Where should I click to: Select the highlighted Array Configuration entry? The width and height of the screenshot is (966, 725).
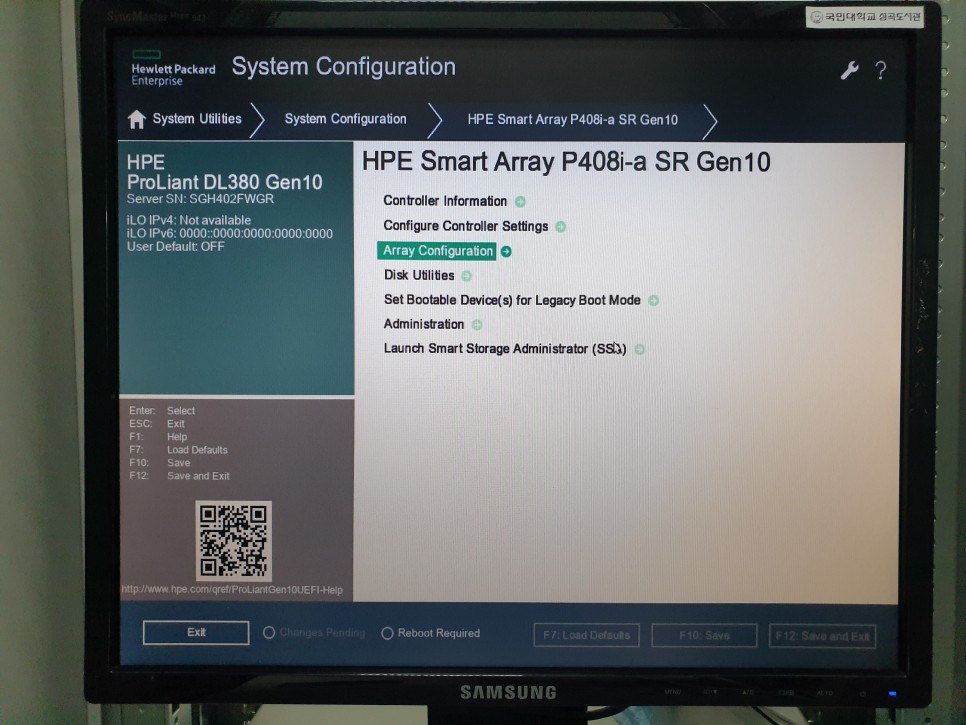click(437, 251)
